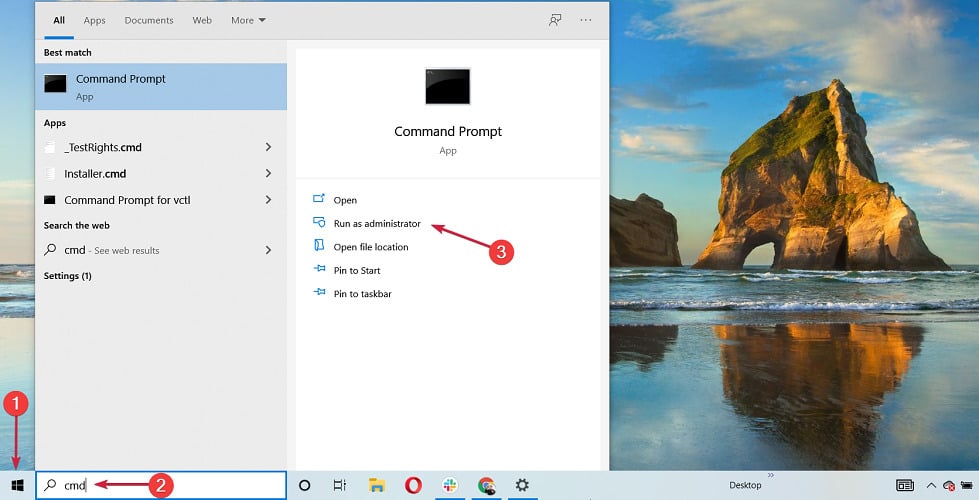Image resolution: width=979 pixels, height=500 pixels.
Task: Click the Windows Start button
Action: [x=17, y=485]
